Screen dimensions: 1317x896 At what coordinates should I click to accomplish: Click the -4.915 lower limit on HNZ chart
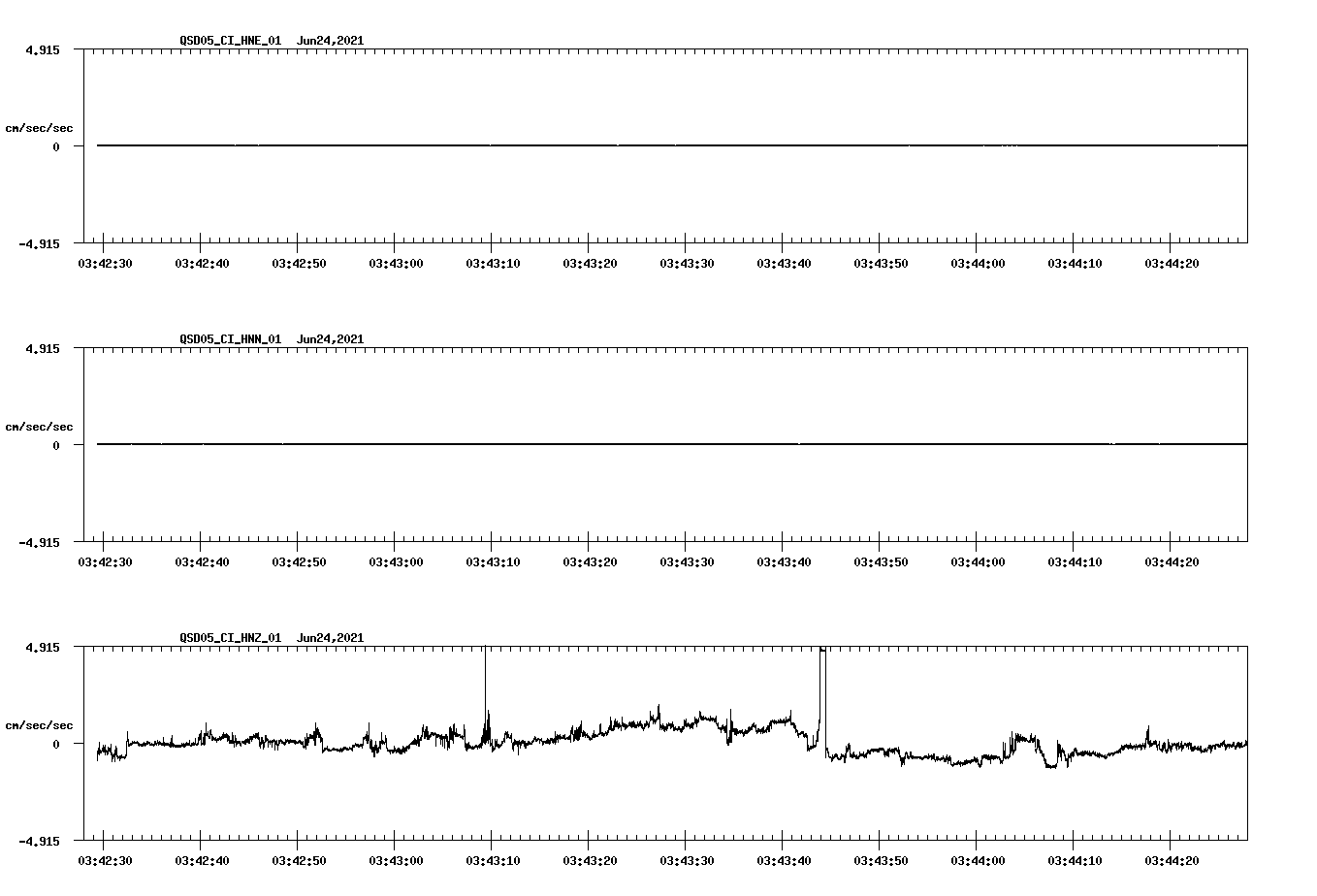coord(42,841)
